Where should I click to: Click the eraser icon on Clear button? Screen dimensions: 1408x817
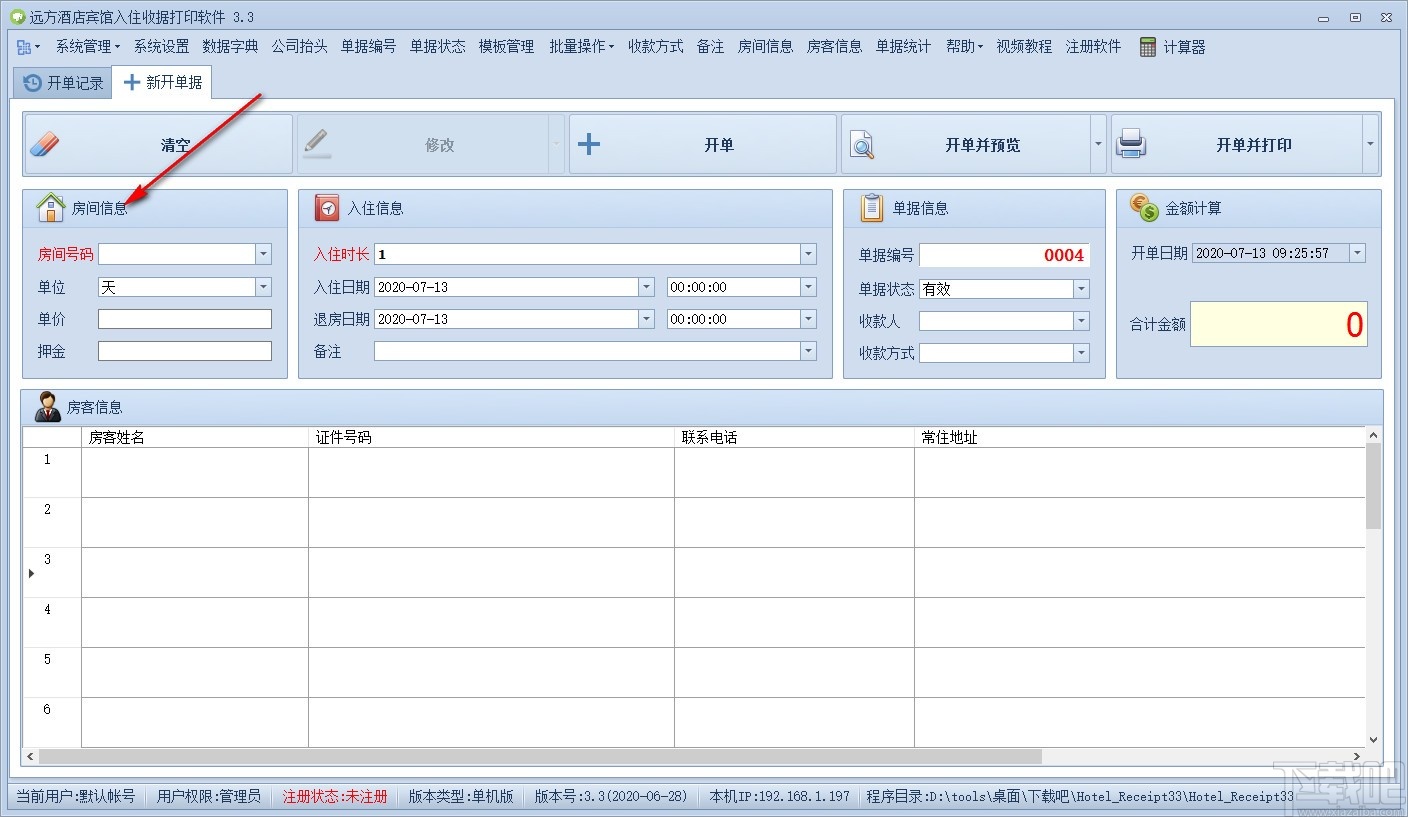coord(45,145)
